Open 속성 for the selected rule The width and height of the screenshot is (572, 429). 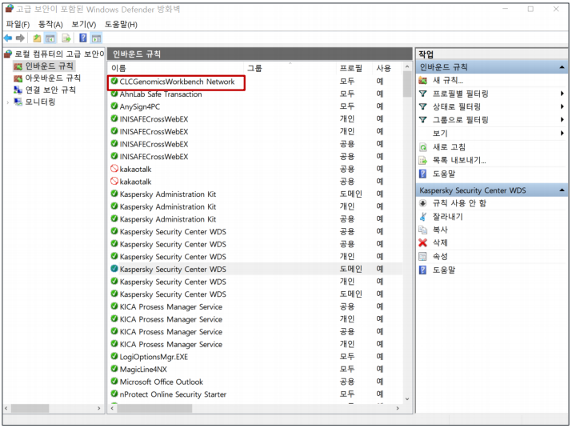click(x=440, y=256)
